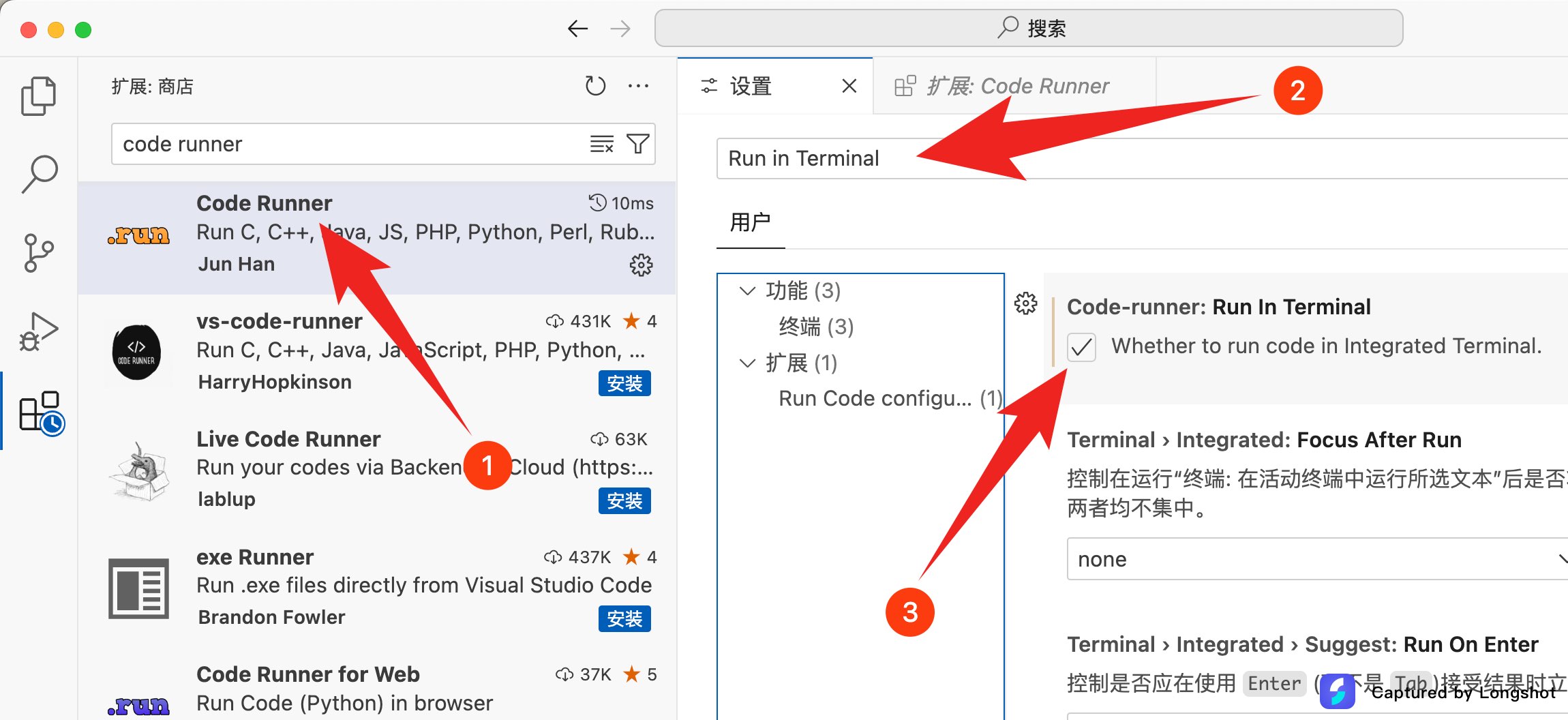
Task: Open the Run and Debug view
Action: pyautogui.click(x=39, y=332)
